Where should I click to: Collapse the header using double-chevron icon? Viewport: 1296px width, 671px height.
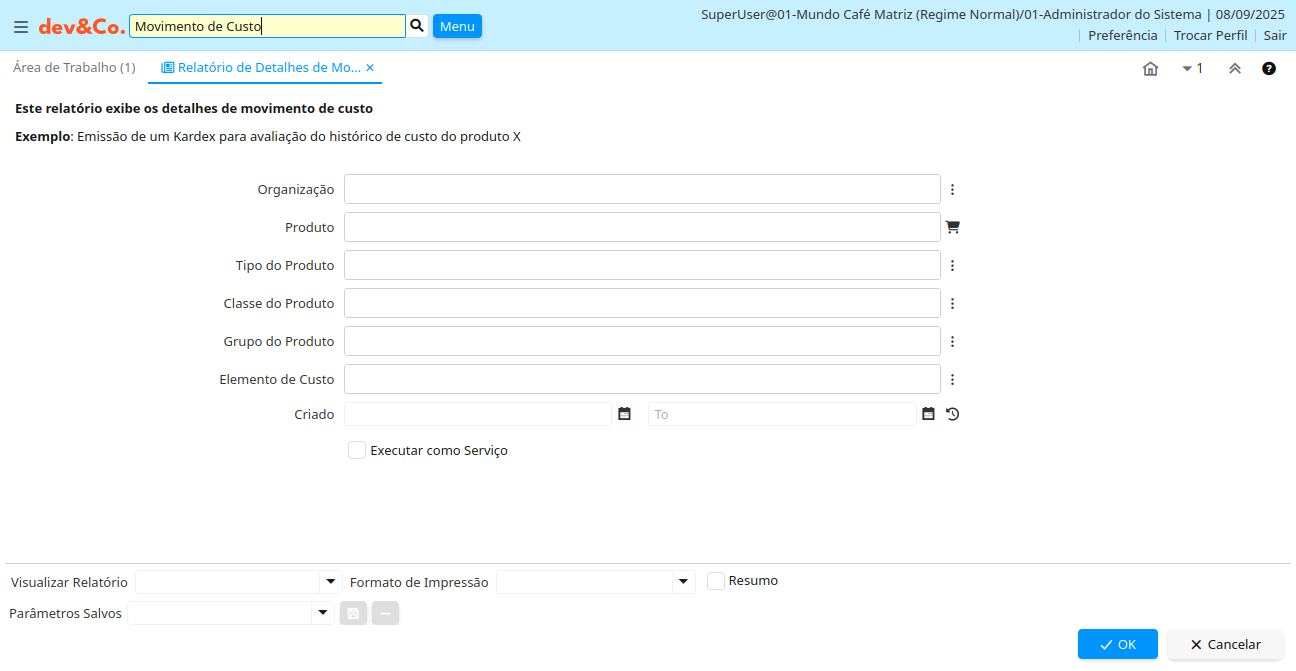tap(1235, 69)
